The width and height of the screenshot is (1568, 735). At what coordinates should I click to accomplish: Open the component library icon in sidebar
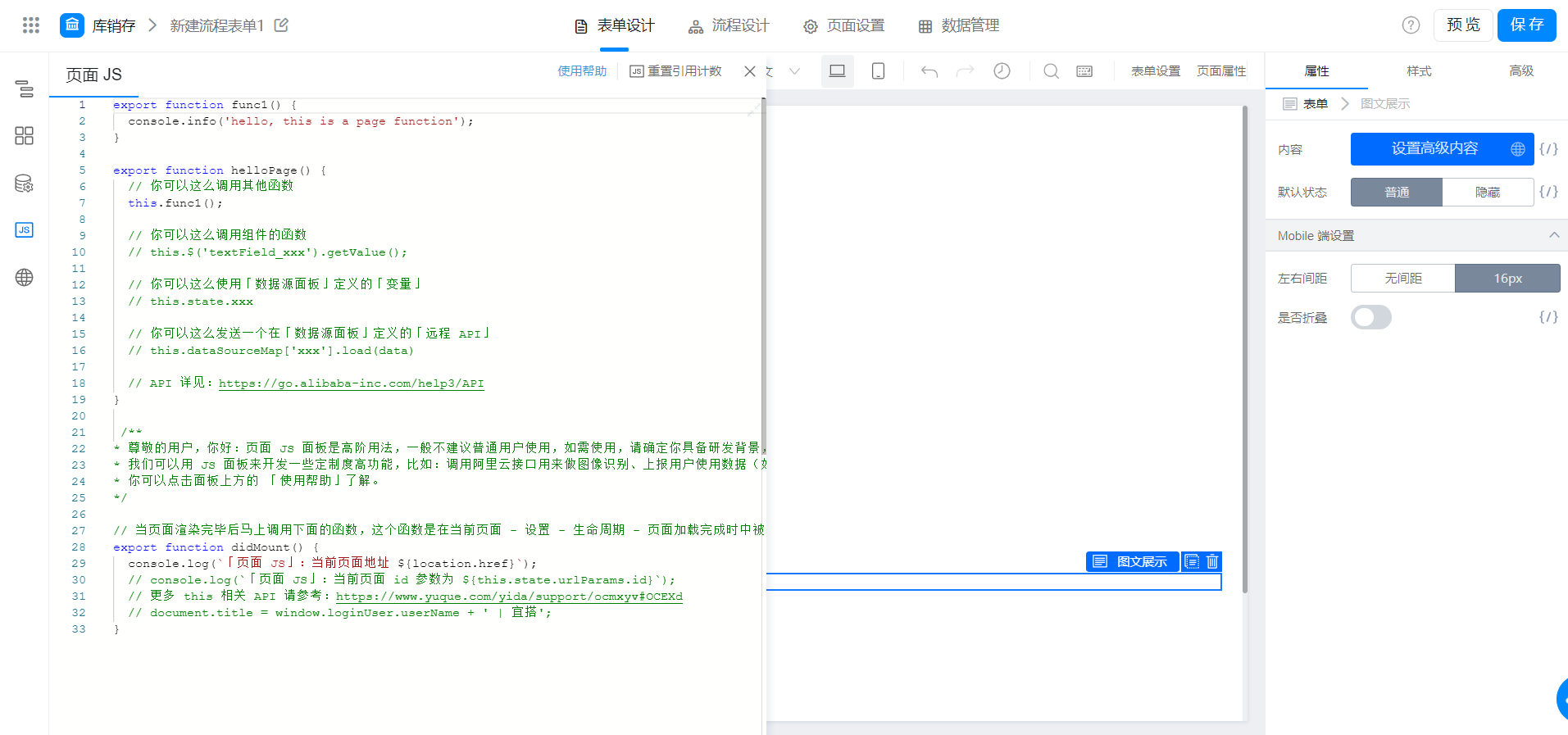pos(25,136)
